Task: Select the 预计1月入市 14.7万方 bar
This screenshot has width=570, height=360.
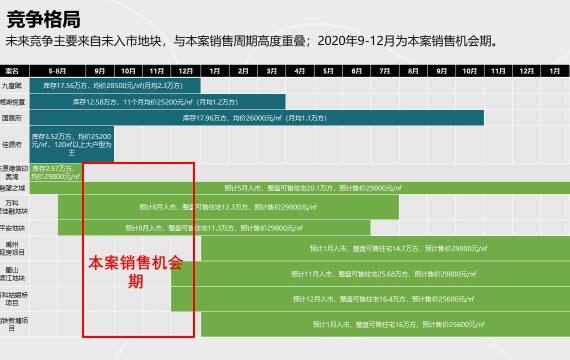Action: (386, 248)
